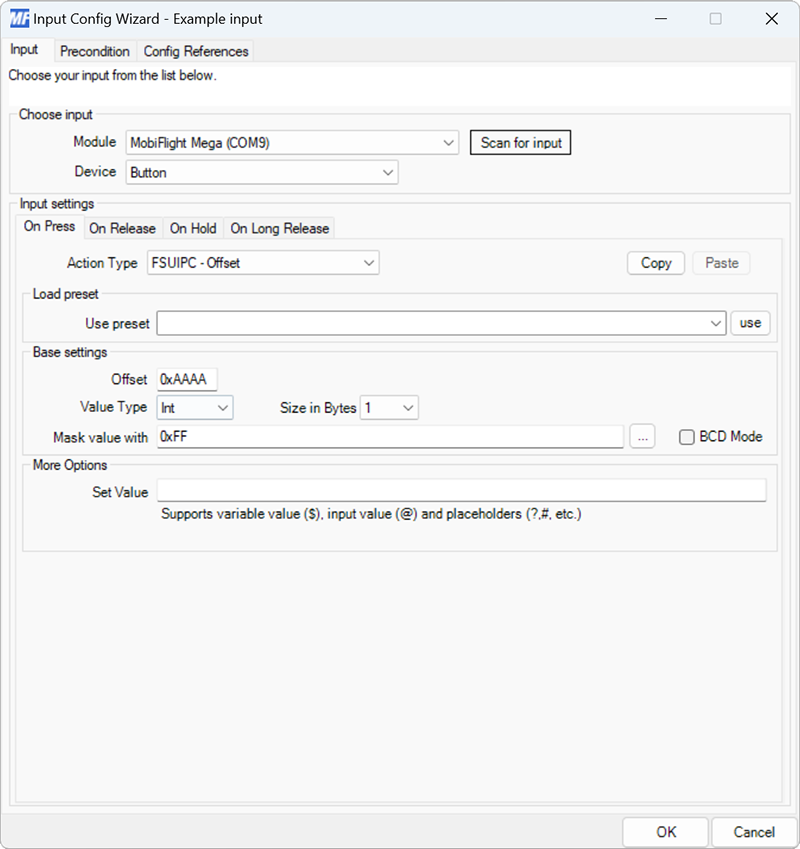The image size is (800, 849).
Task: Click the MobiFlight logo icon in the title bar
Action: [16, 18]
